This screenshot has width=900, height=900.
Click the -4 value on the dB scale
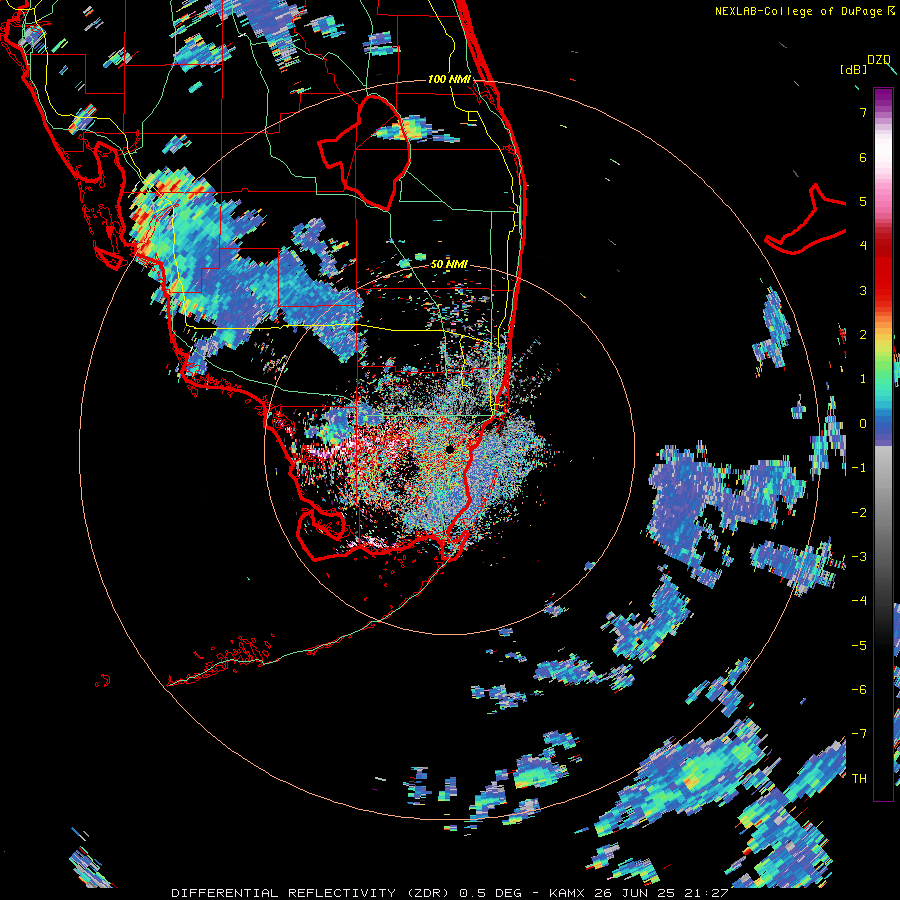859,600
